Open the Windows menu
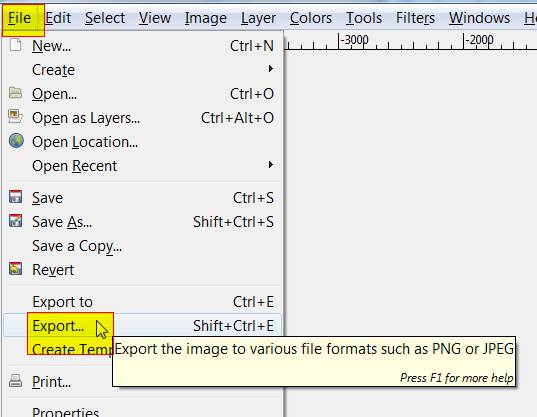 pyautogui.click(x=479, y=18)
